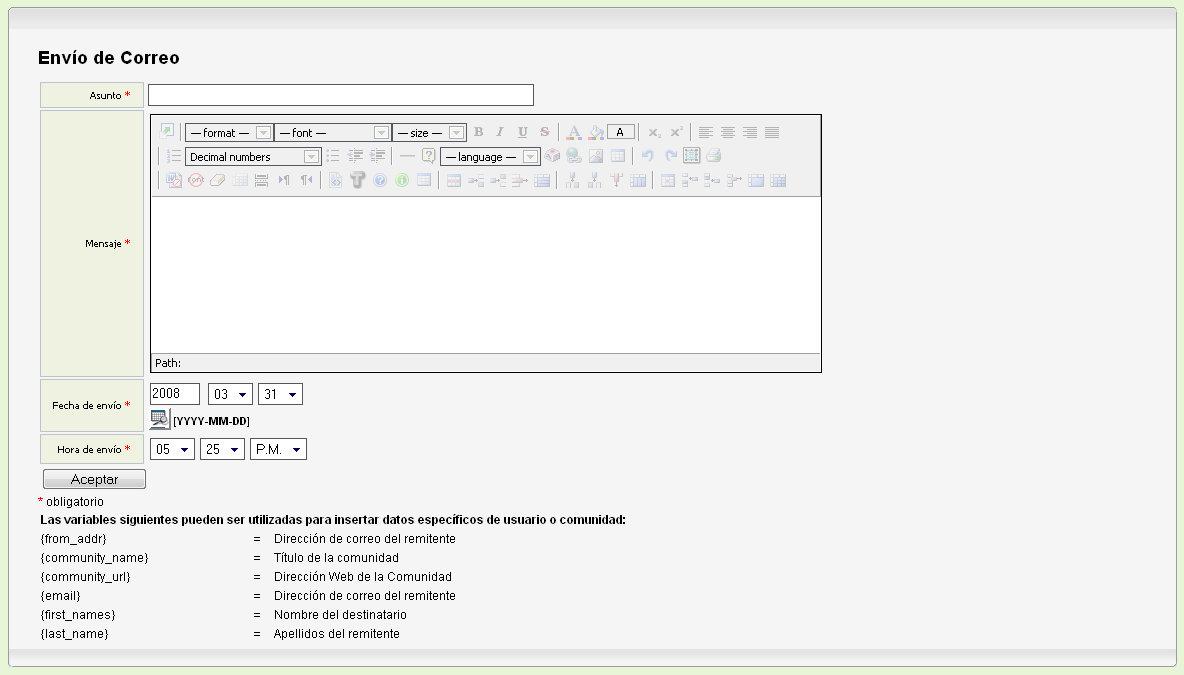Set right-to-left text direction

pyautogui.click(x=306, y=180)
